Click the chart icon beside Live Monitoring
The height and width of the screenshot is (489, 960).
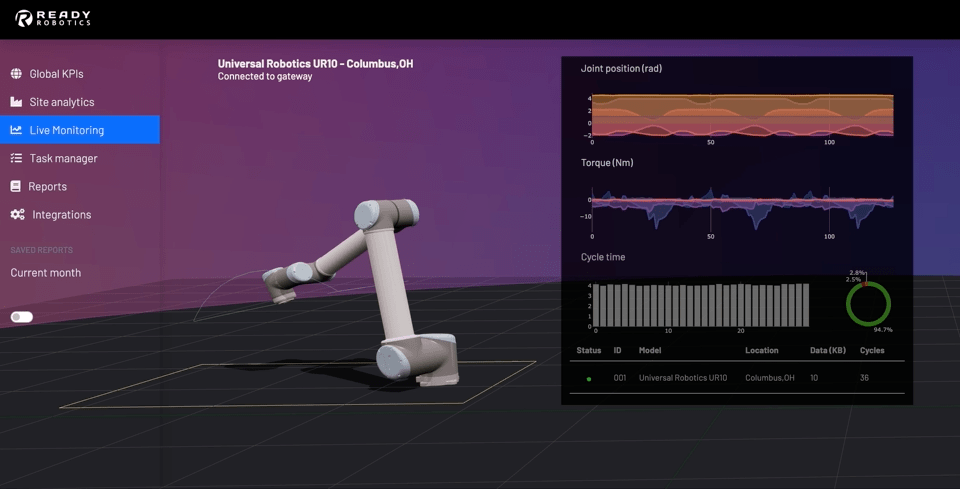pos(16,130)
